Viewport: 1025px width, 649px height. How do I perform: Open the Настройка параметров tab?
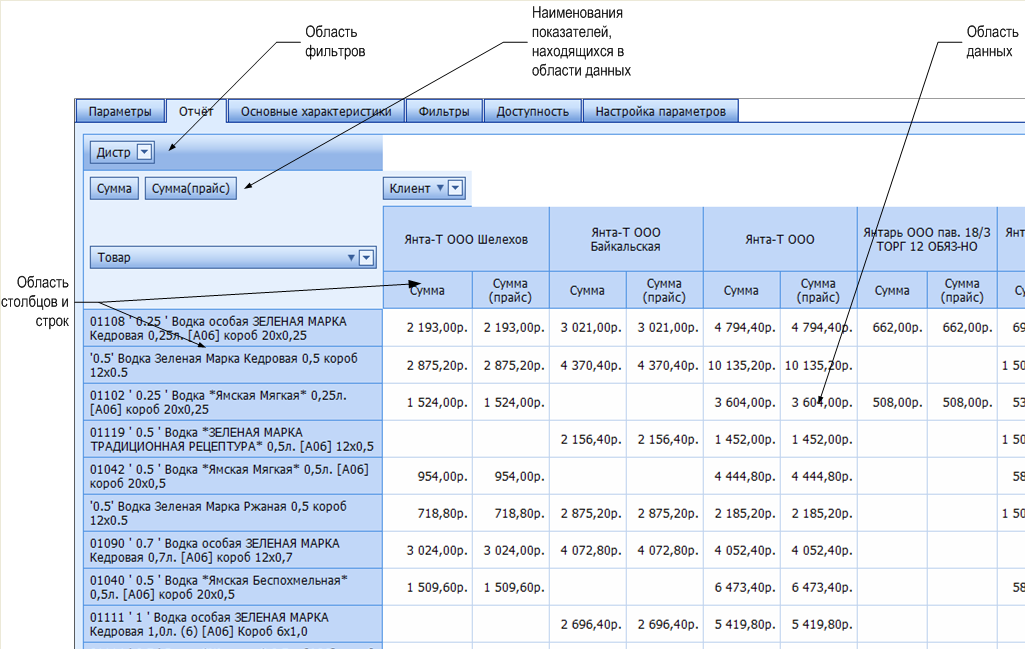click(660, 111)
